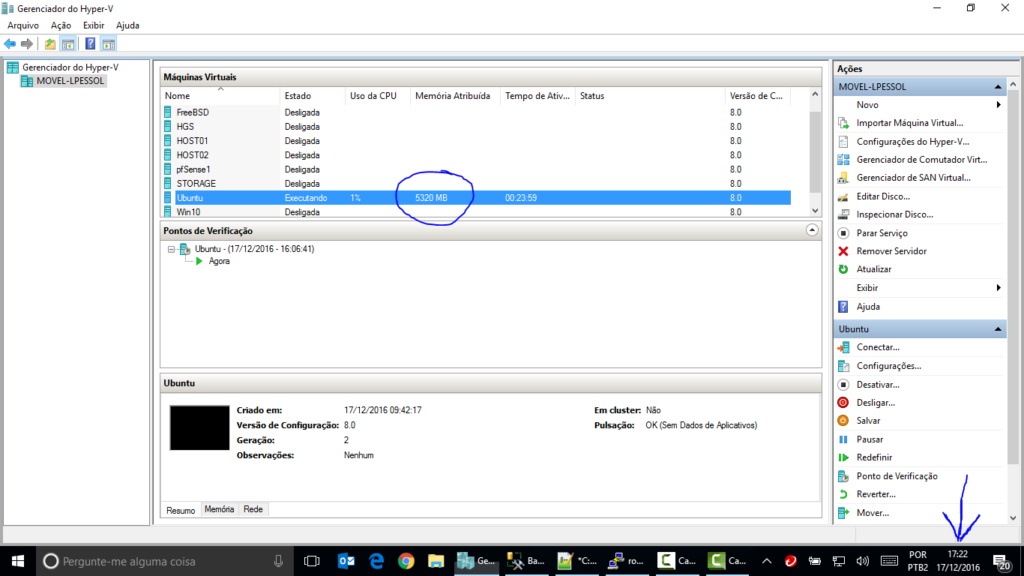Click the Show/Hide Console Tree toolbar icon
Screen dimensions: 1024x576
coord(68,44)
